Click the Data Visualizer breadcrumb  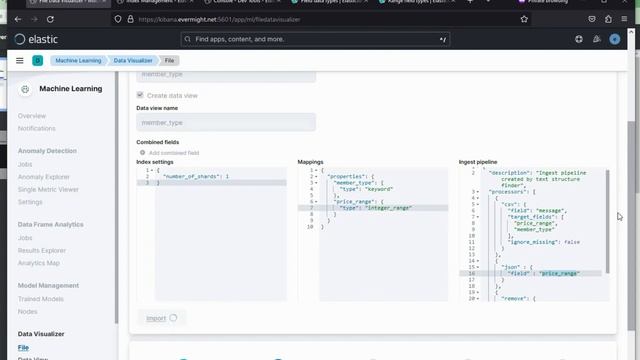click(133, 60)
